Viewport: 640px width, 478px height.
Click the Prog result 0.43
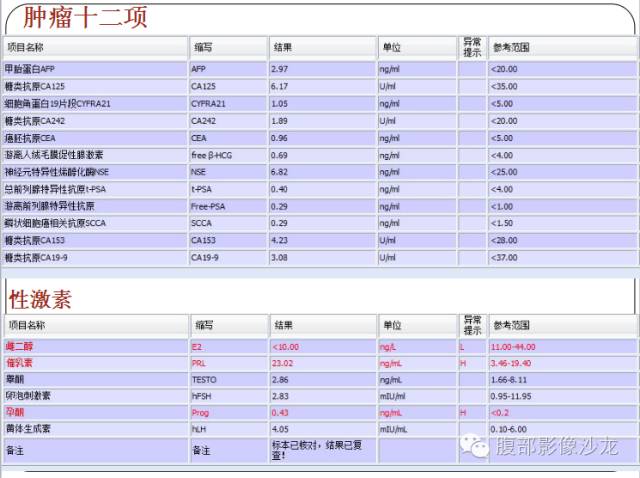[280, 413]
